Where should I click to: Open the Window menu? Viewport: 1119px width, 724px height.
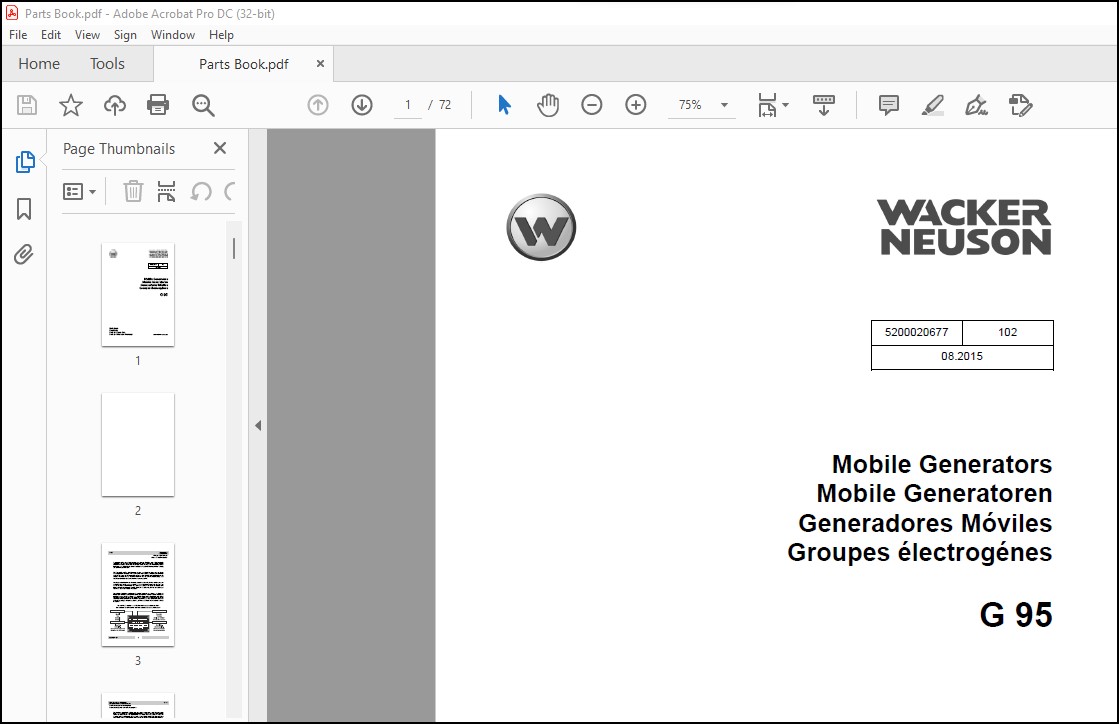coord(173,34)
